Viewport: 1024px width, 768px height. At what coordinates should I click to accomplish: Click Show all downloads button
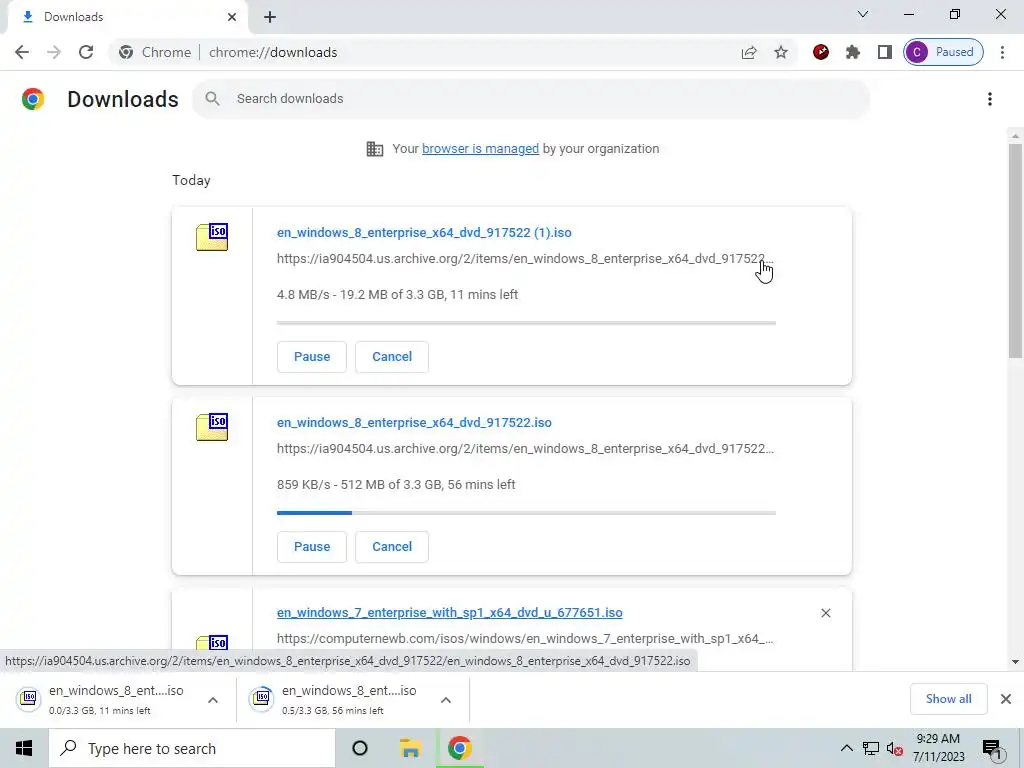click(x=948, y=699)
